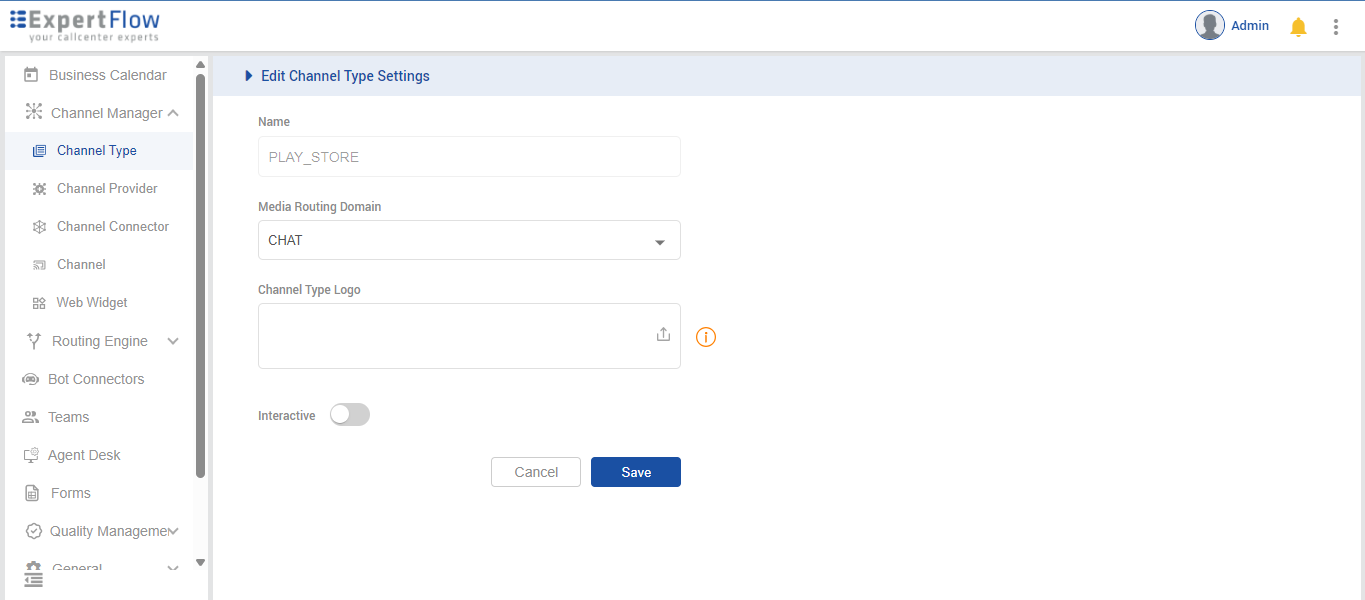
Task: Open Channel Provider in the sidebar
Action: coord(107,189)
